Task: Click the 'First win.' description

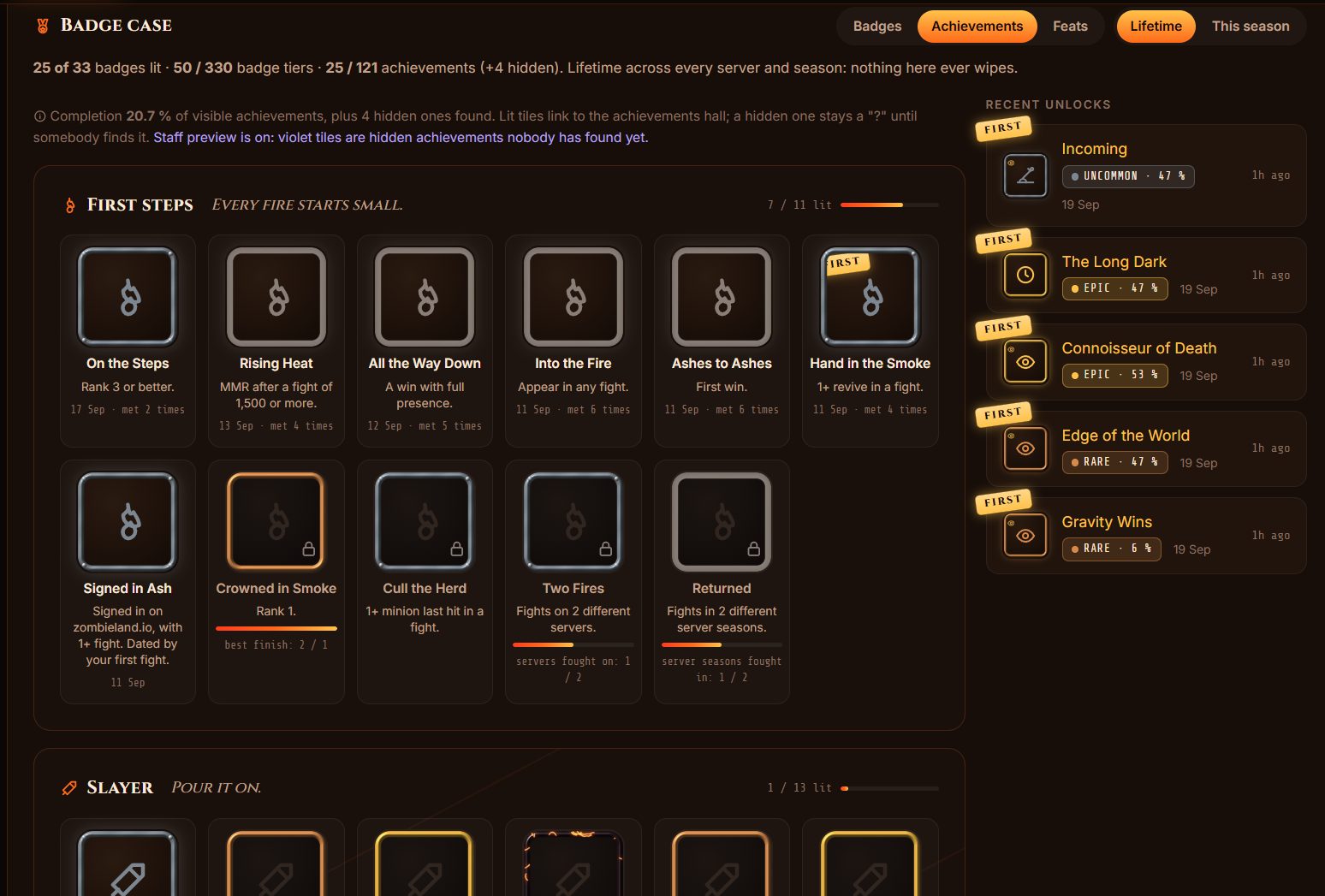Action: point(722,387)
